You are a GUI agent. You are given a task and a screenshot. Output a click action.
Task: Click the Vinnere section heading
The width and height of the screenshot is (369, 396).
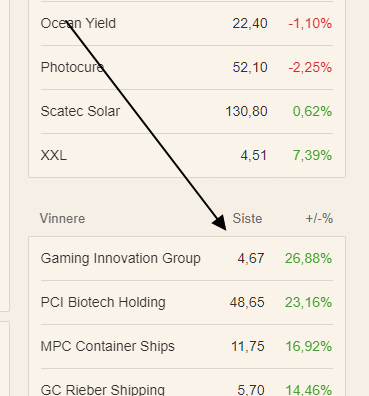[62, 219]
